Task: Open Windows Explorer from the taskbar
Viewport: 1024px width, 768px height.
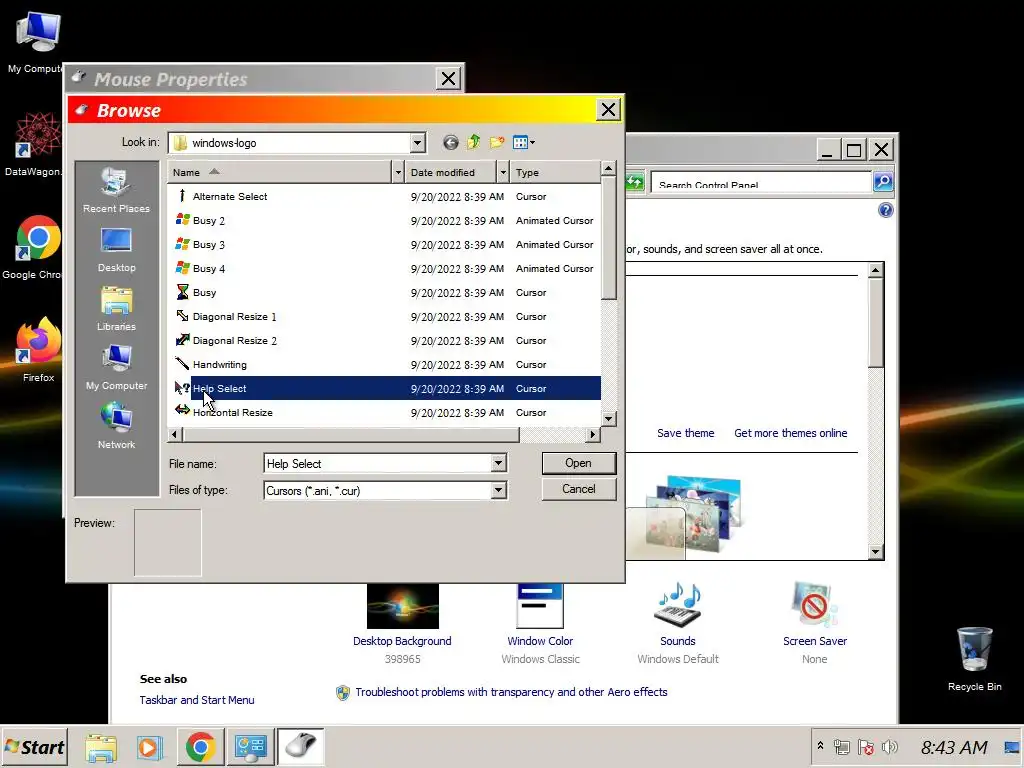Action: [x=101, y=747]
